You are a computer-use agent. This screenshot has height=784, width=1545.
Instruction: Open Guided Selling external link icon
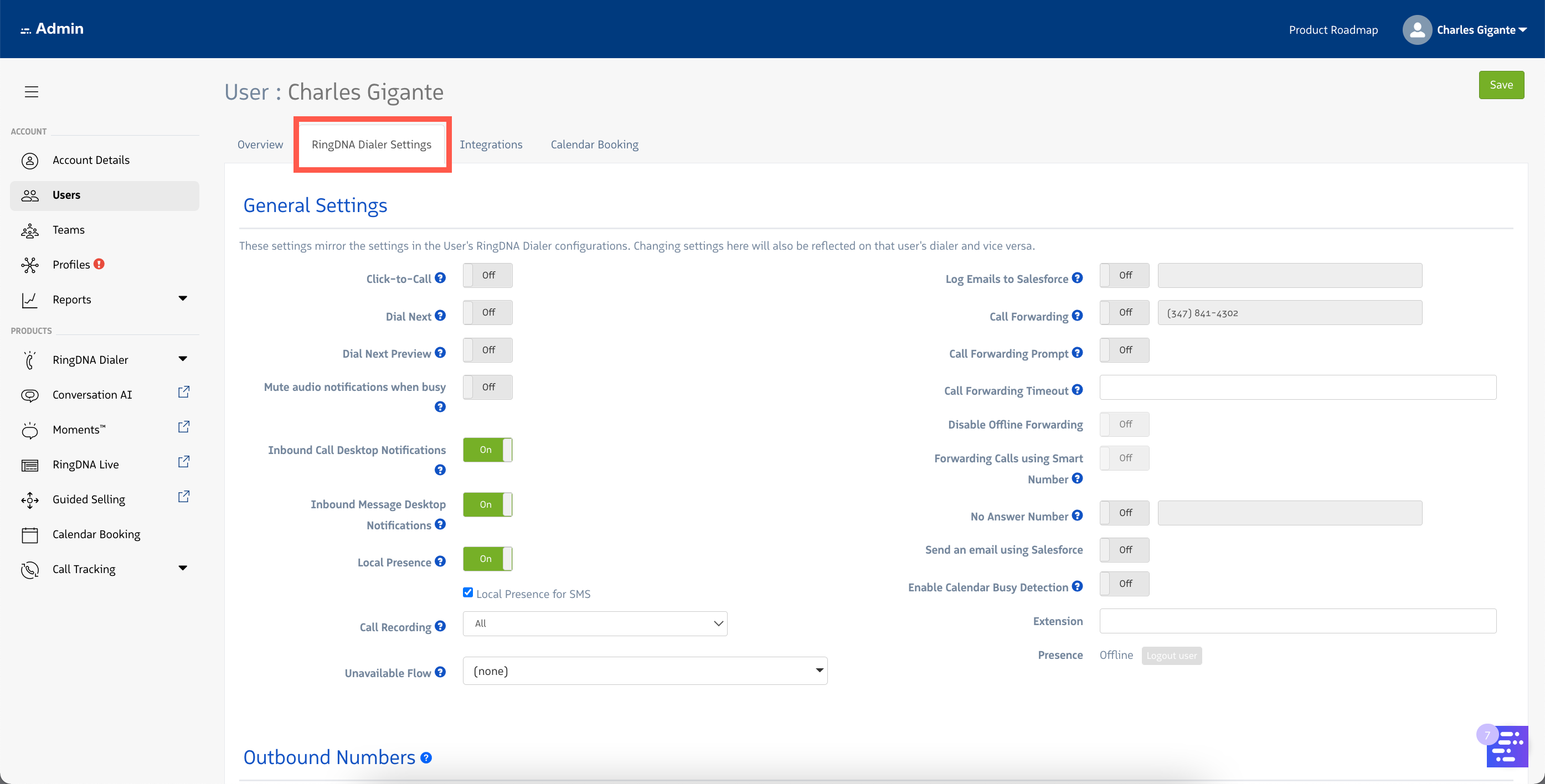[x=183, y=497]
